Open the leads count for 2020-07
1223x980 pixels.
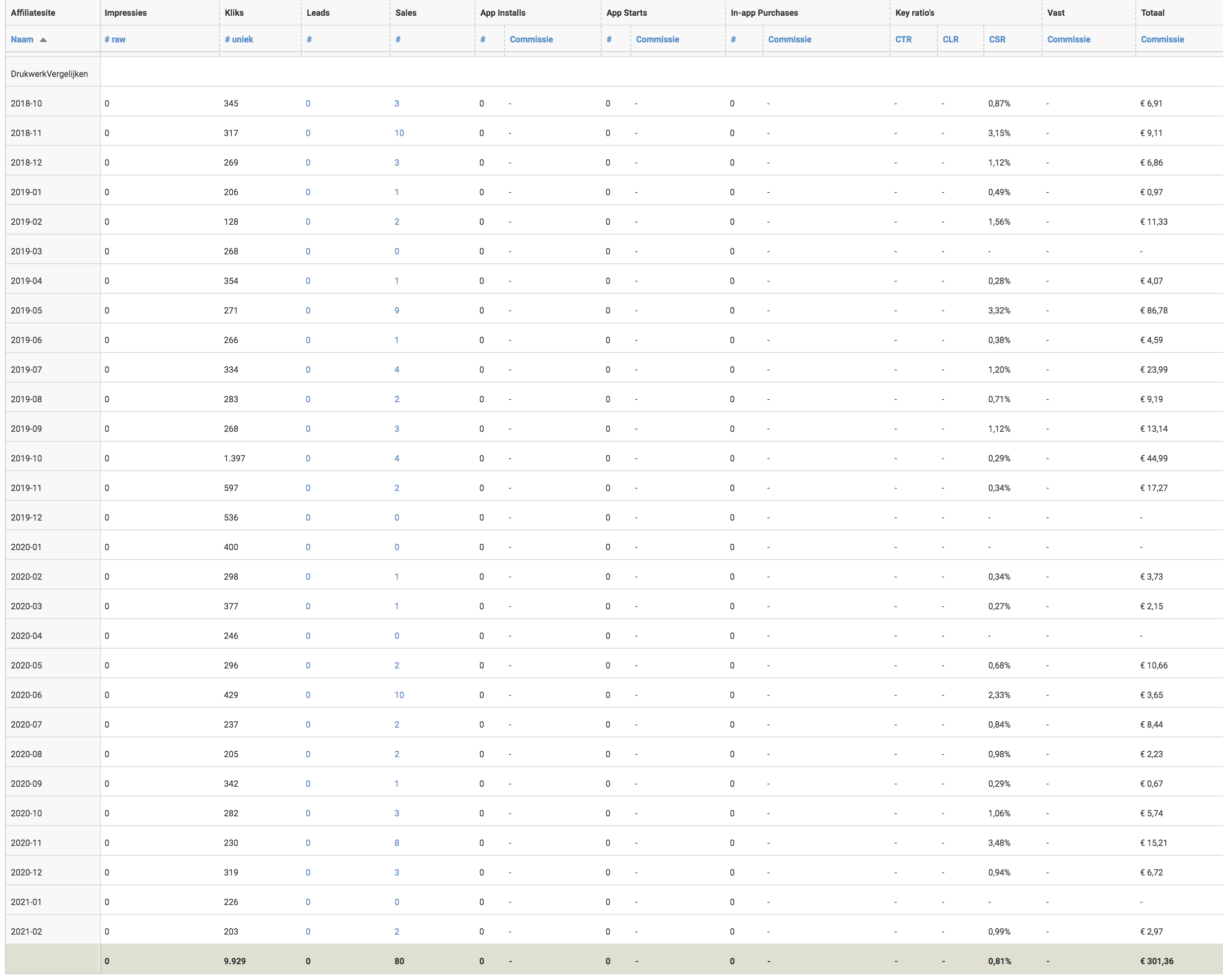(308, 724)
